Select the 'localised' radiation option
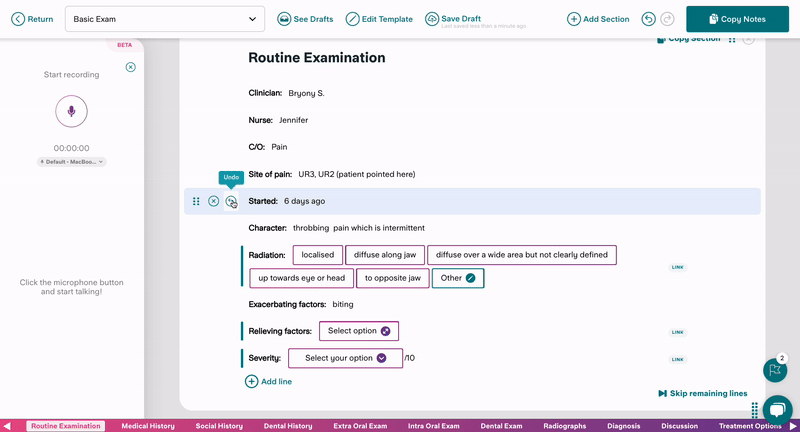800x432 pixels. tap(317, 255)
